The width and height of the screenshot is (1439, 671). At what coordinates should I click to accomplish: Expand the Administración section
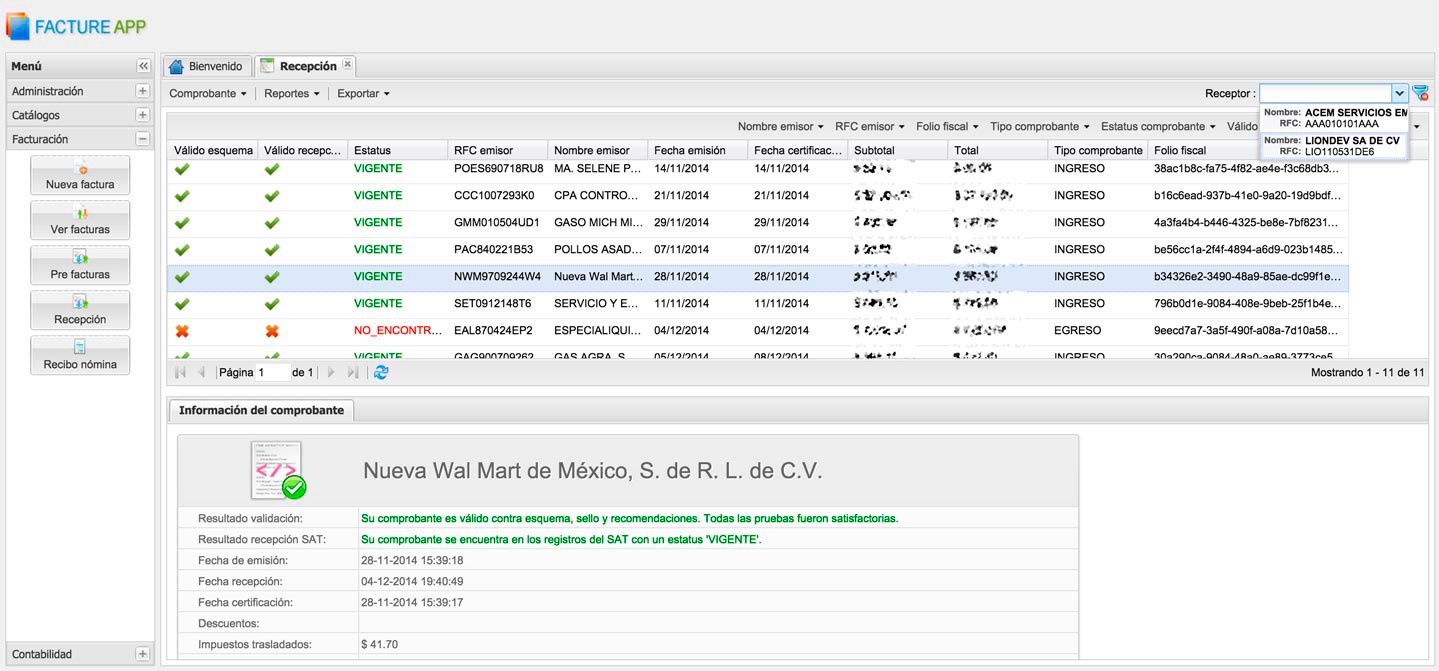[x=143, y=91]
